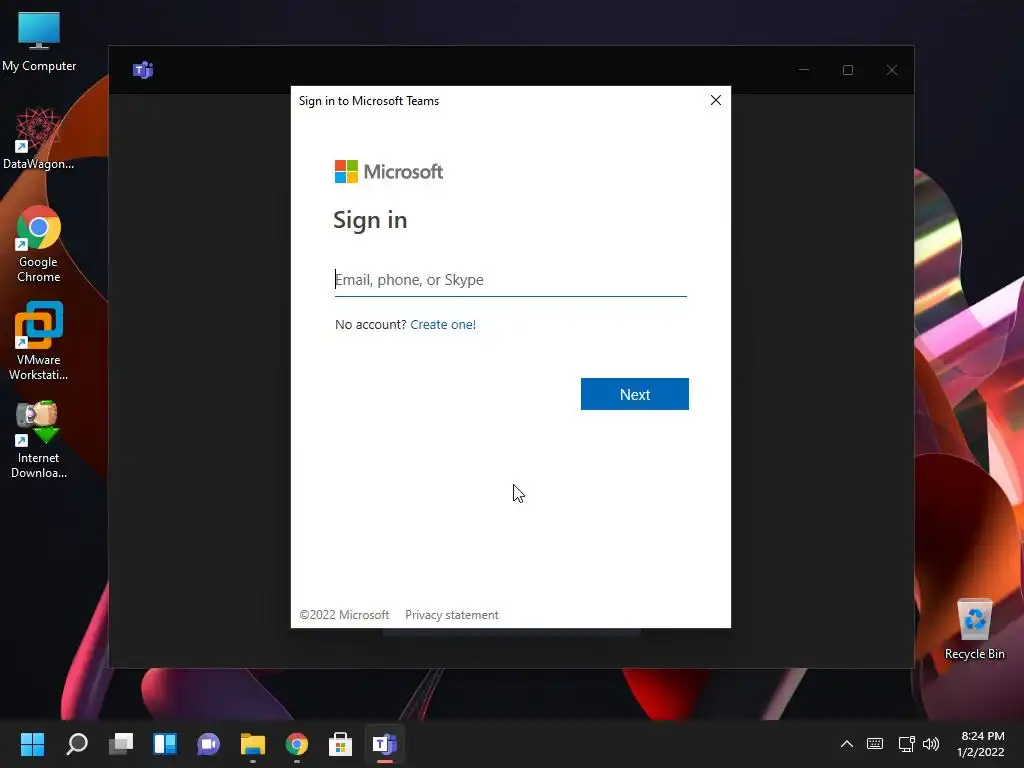Select the DataWagon desktop shortcut
Image resolution: width=1024 pixels, height=768 pixels.
click(x=39, y=139)
